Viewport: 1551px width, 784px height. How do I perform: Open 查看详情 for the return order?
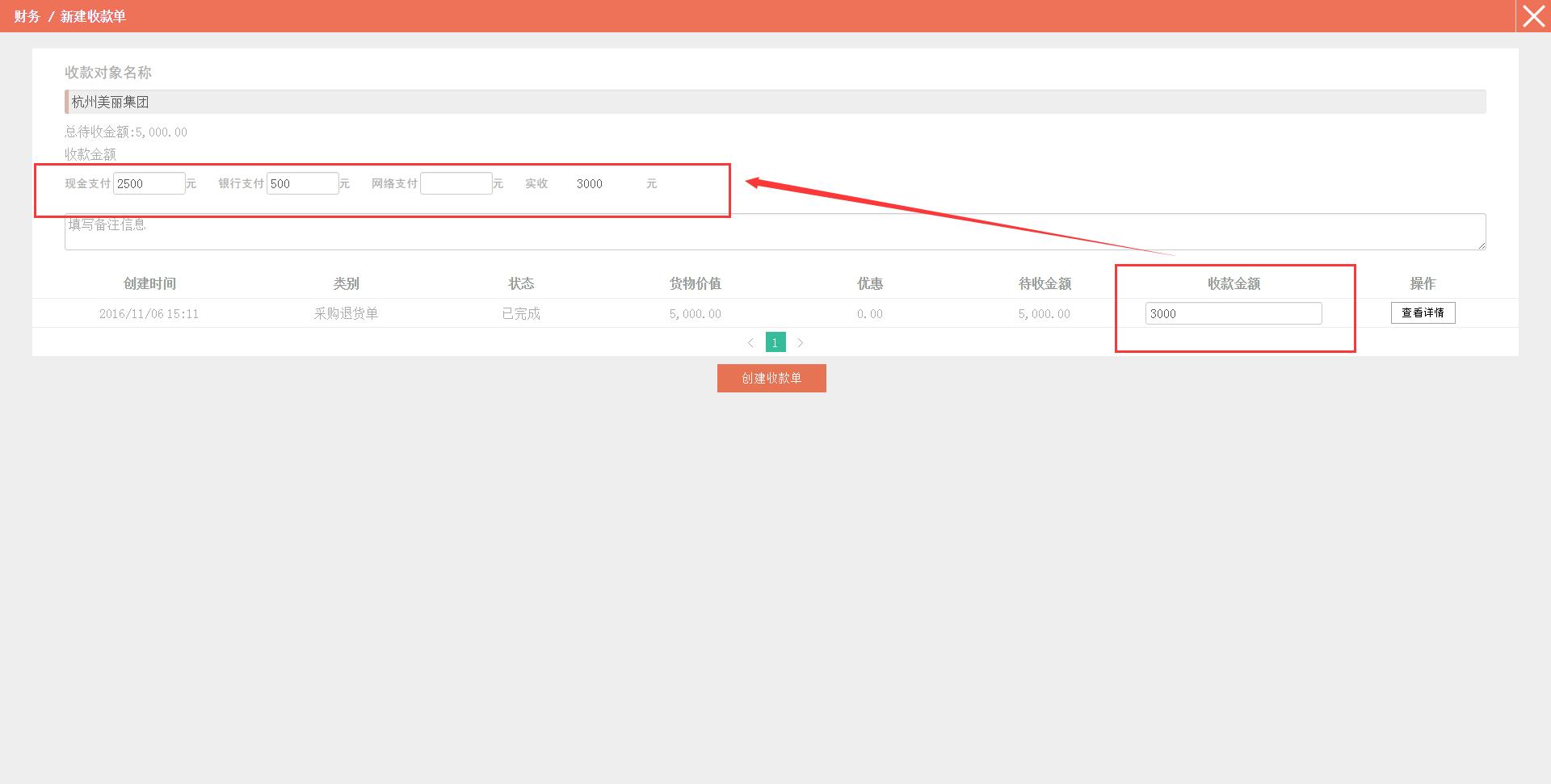(1423, 312)
